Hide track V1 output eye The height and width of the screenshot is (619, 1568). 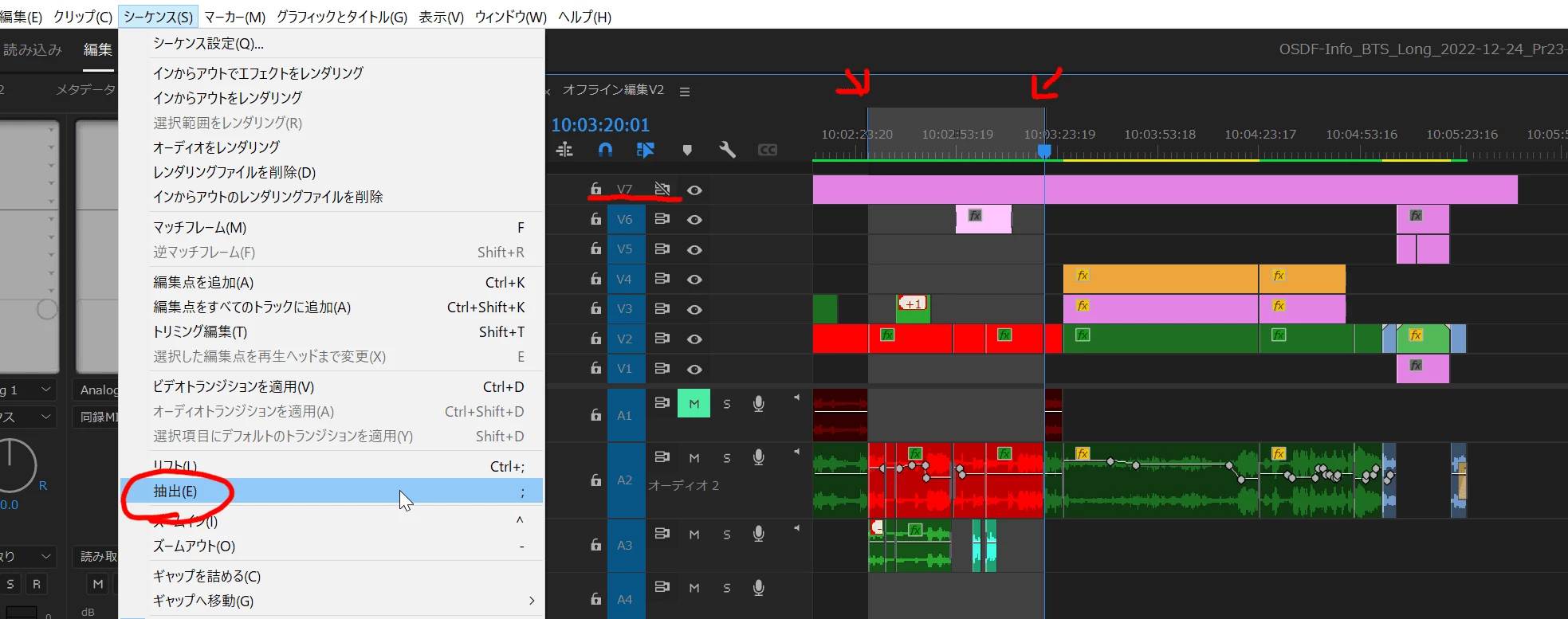point(694,370)
